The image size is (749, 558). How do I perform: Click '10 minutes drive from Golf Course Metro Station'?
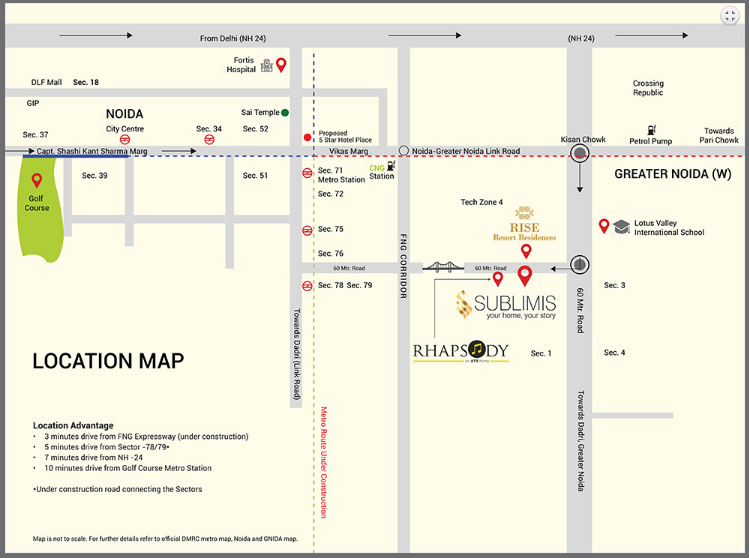click(x=128, y=468)
